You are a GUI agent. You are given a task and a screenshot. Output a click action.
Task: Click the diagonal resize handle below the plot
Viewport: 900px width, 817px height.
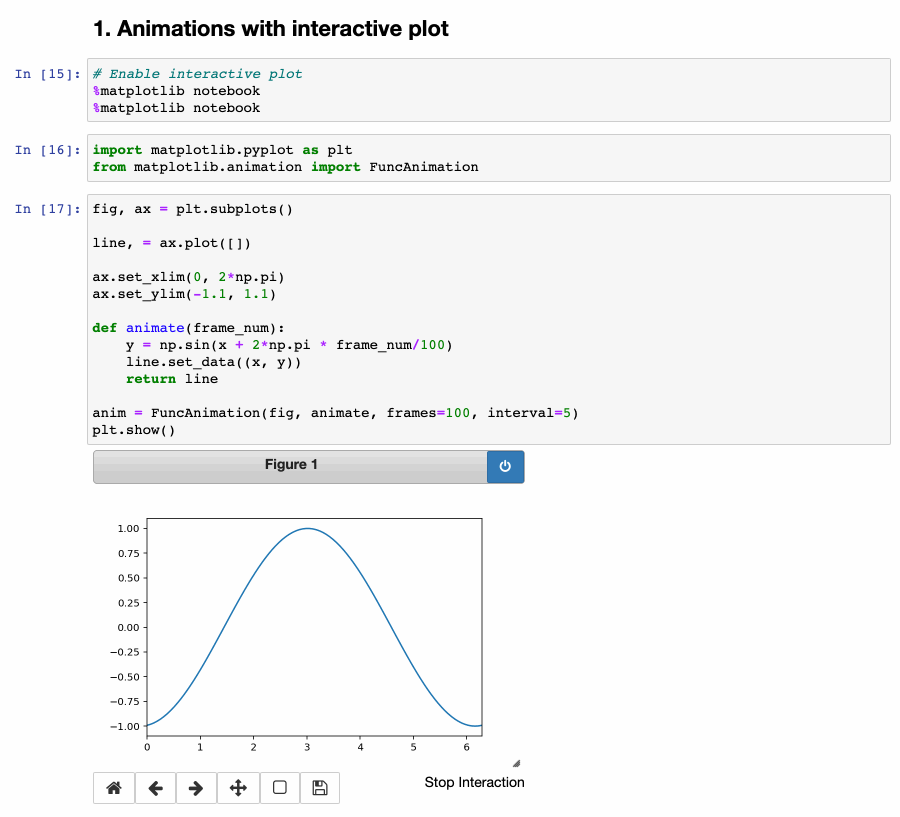pos(517,763)
